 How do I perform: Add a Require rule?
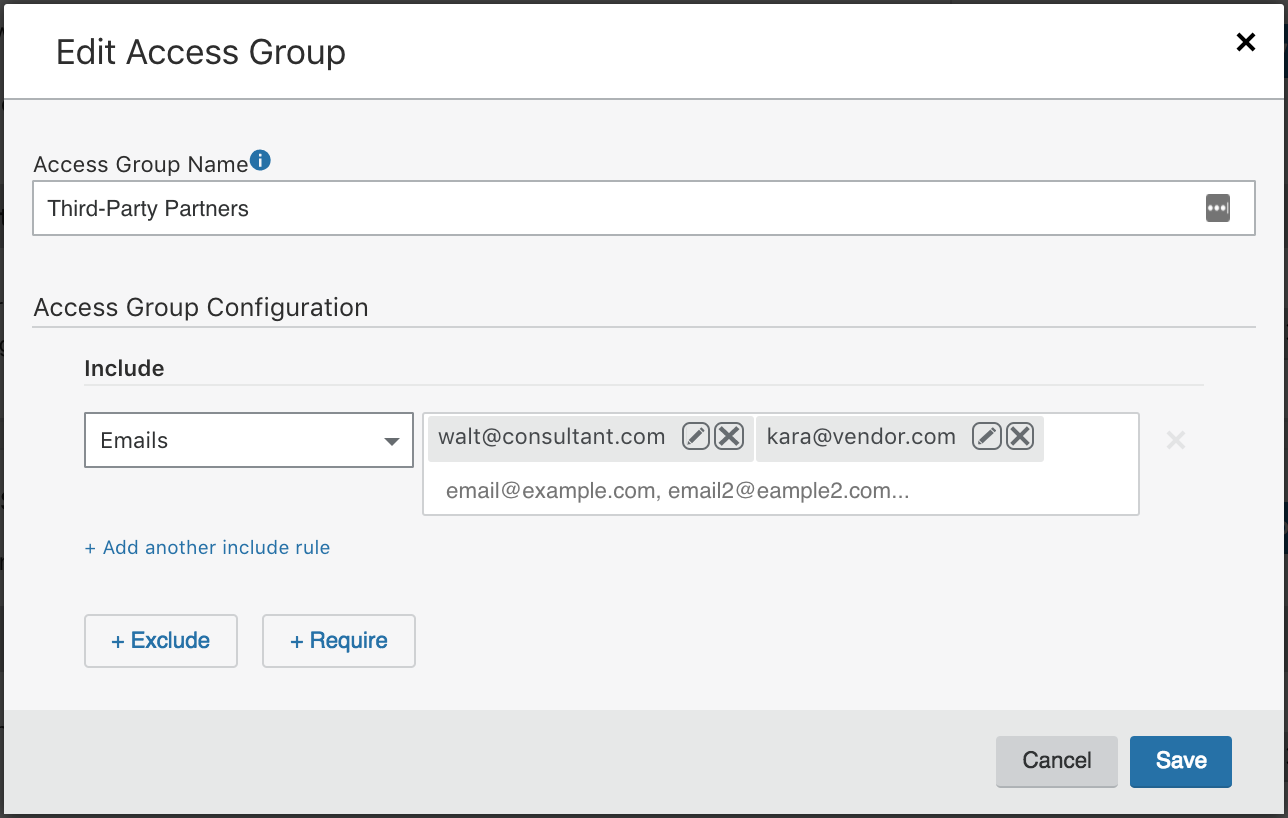pos(339,641)
